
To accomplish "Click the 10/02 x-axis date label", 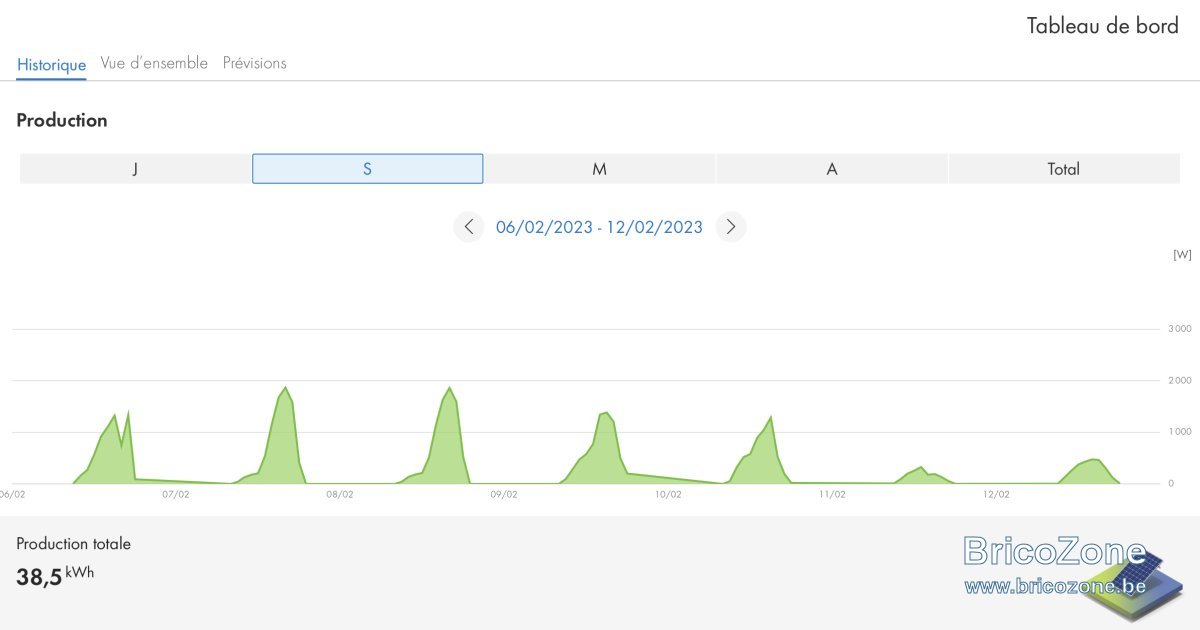I will [x=668, y=494].
